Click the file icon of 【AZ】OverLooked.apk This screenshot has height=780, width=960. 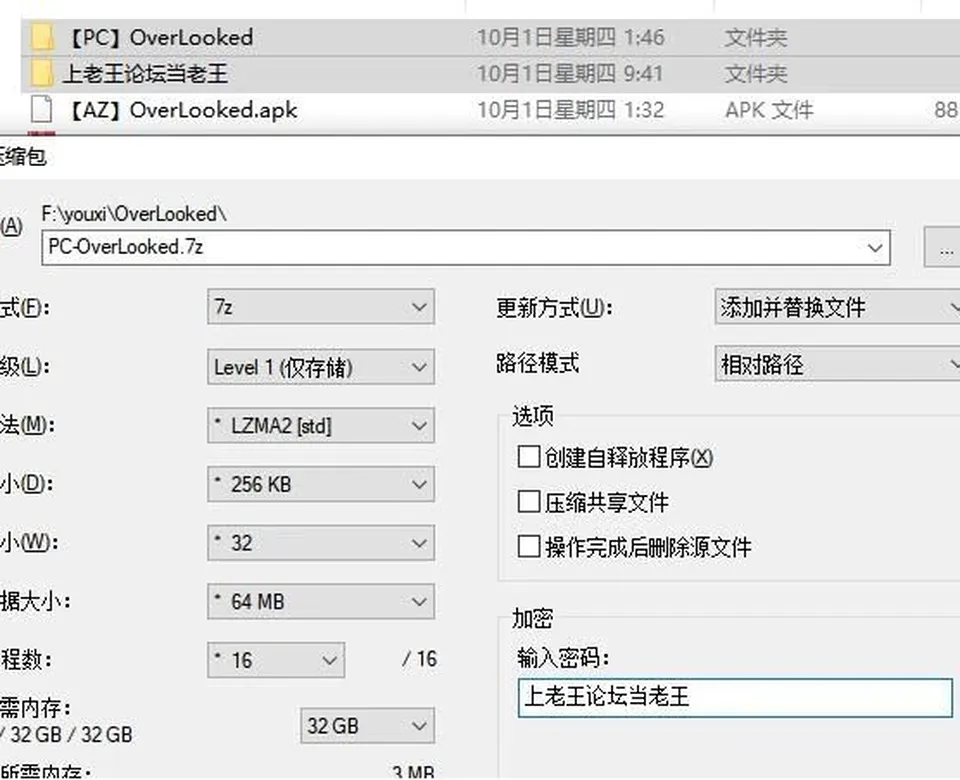(x=42, y=110)
